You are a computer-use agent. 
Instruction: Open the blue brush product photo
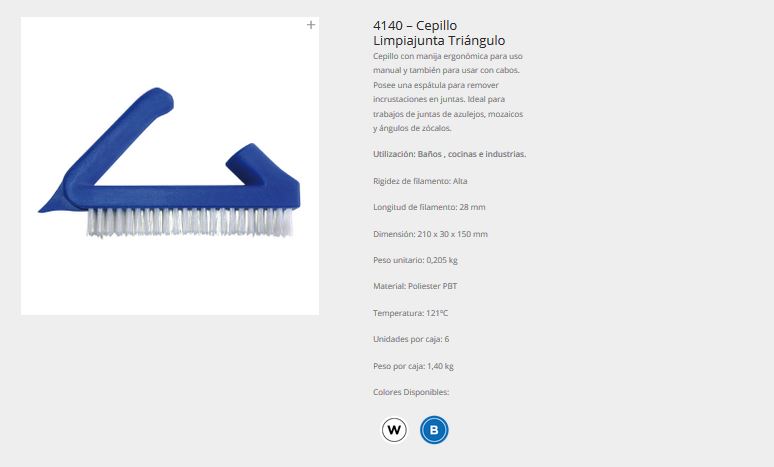[170, 166]
